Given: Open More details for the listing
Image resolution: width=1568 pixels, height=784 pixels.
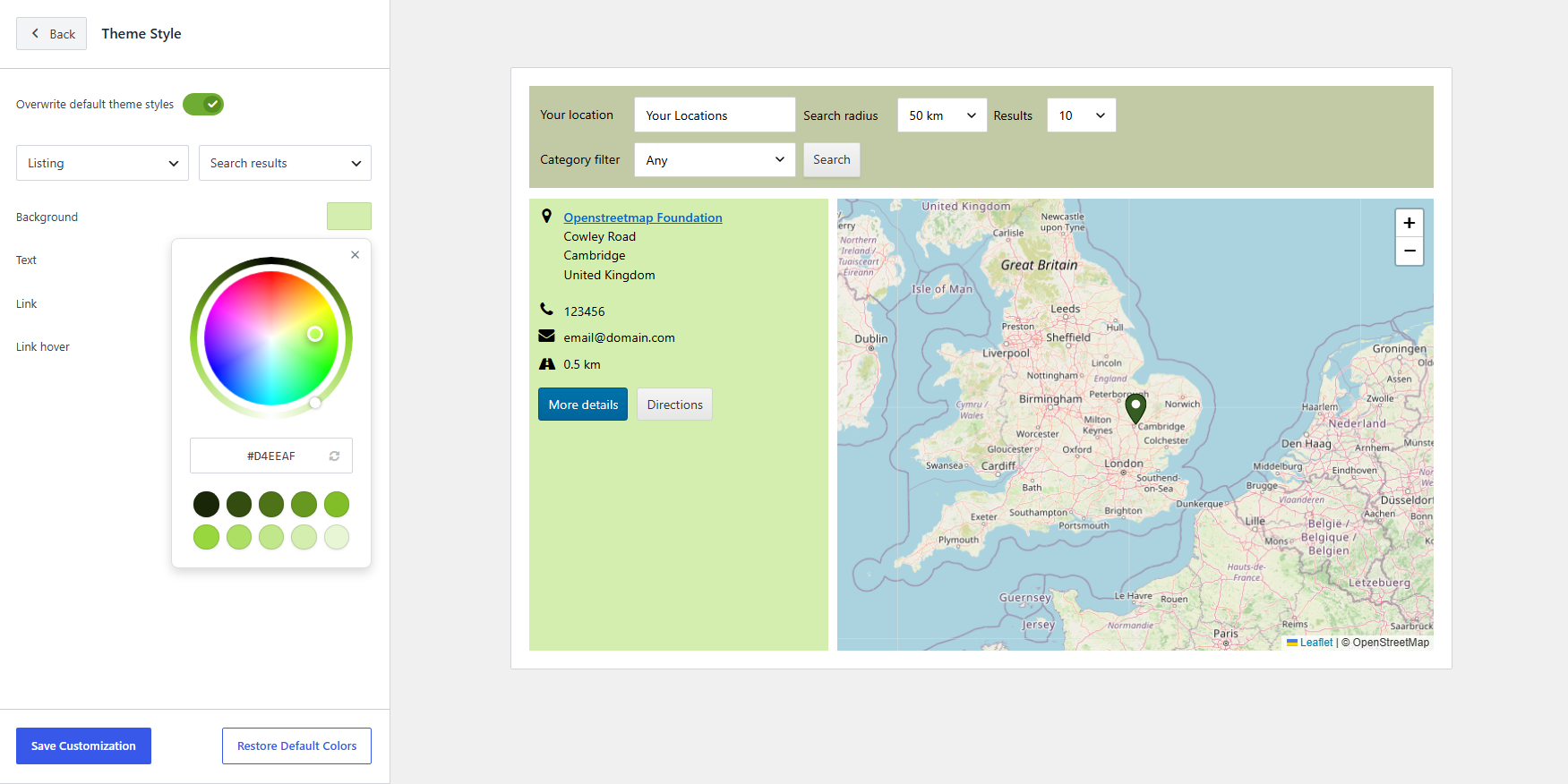Looking at the screenshot, I should (583, 405).
